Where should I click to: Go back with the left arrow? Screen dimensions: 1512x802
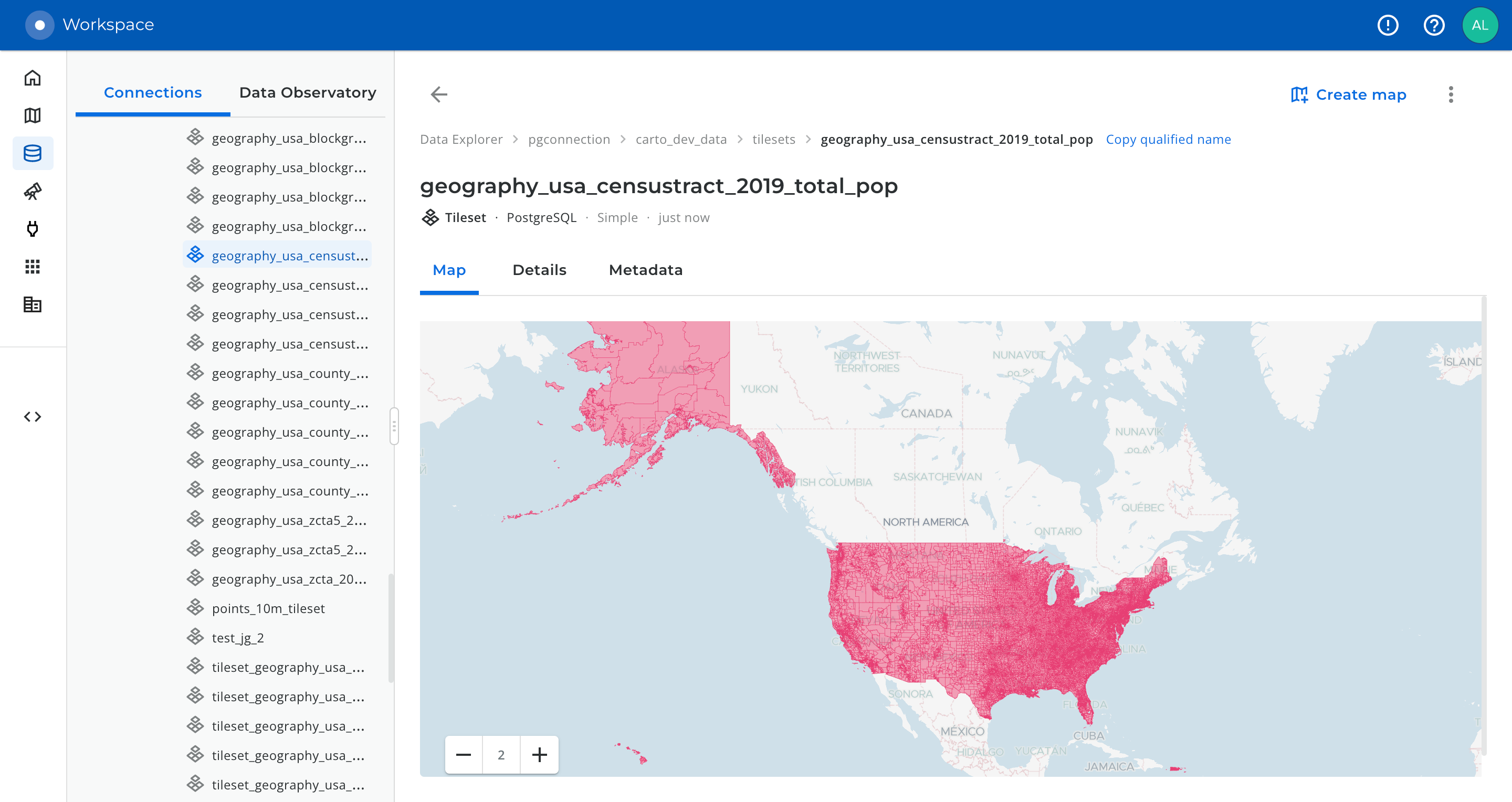click(x=438, y=94)
